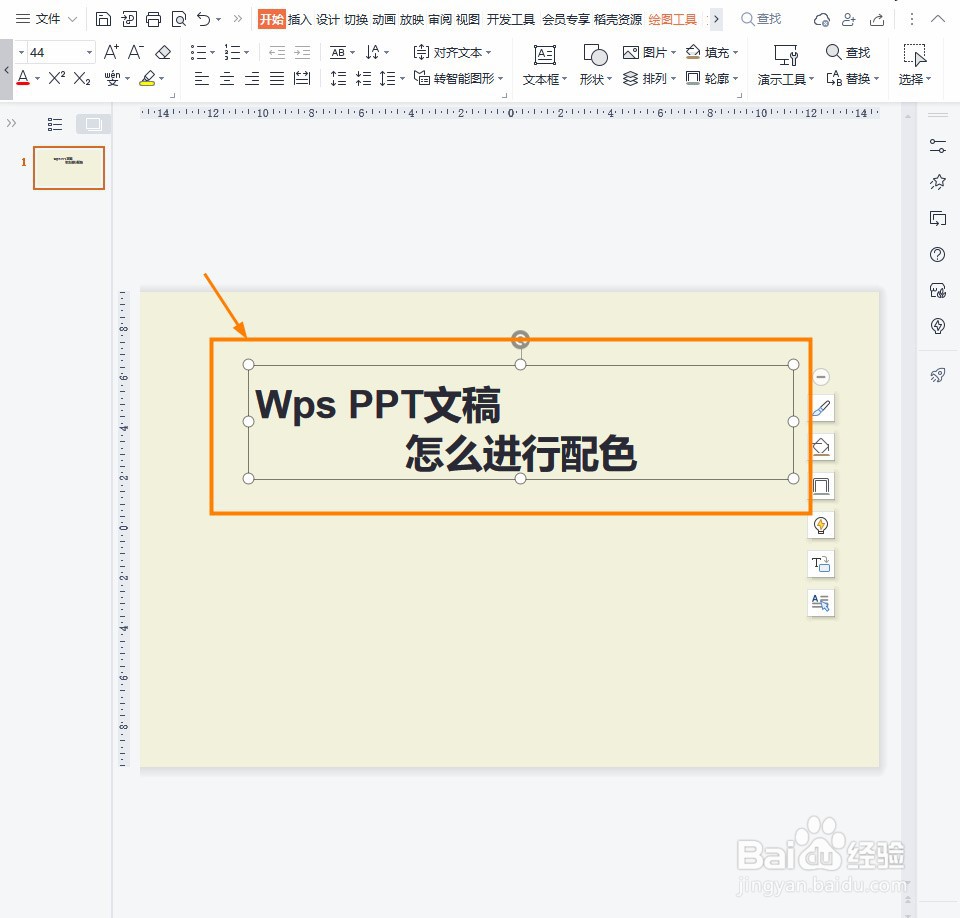Viewport: 960px width, 918px height.
Task: Align text right
Action: click(x=252, y=78)
